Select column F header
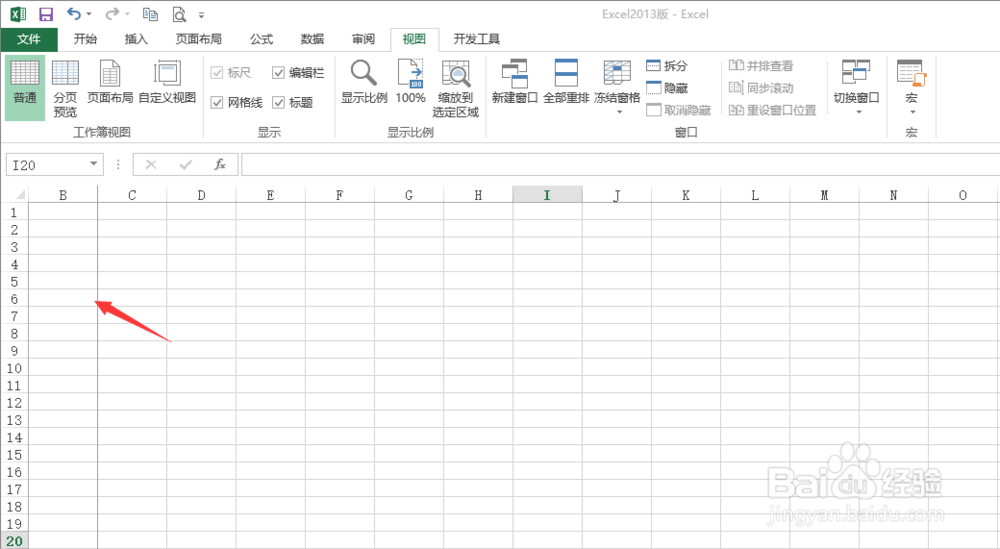 tap(340, 195)
